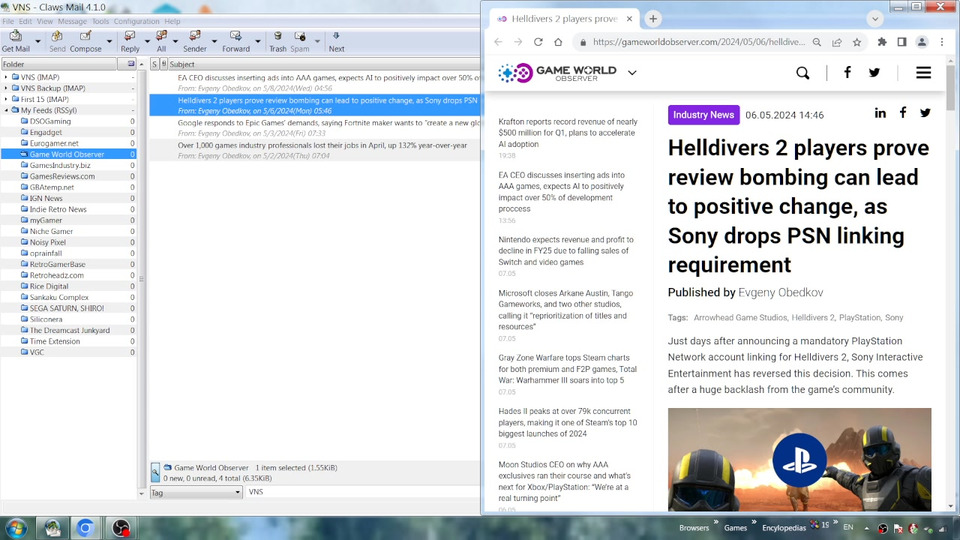960x540 pixels.
Task: Open the Edit menu in Claws Mail
Action: point(25,21)
